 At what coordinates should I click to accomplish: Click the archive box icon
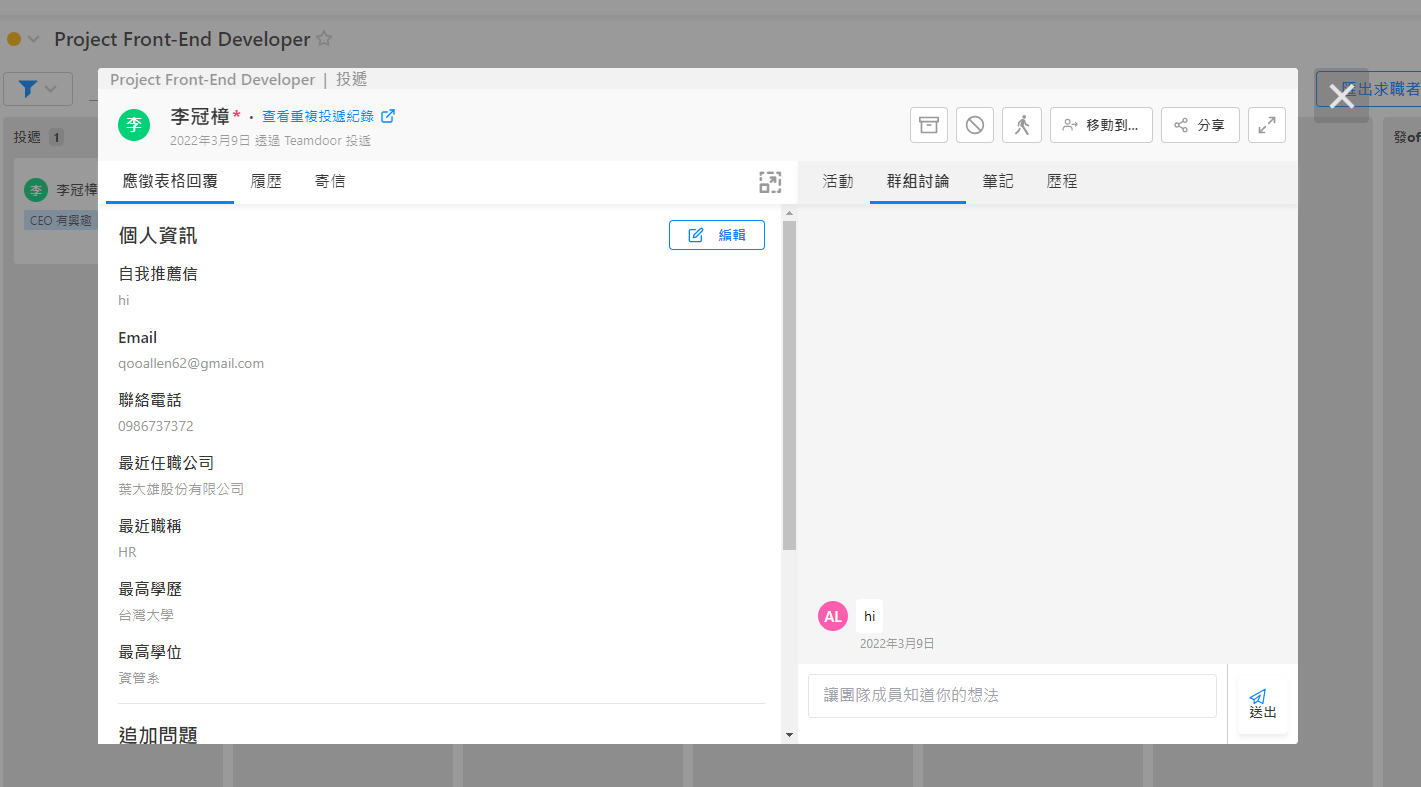point(928,125)
